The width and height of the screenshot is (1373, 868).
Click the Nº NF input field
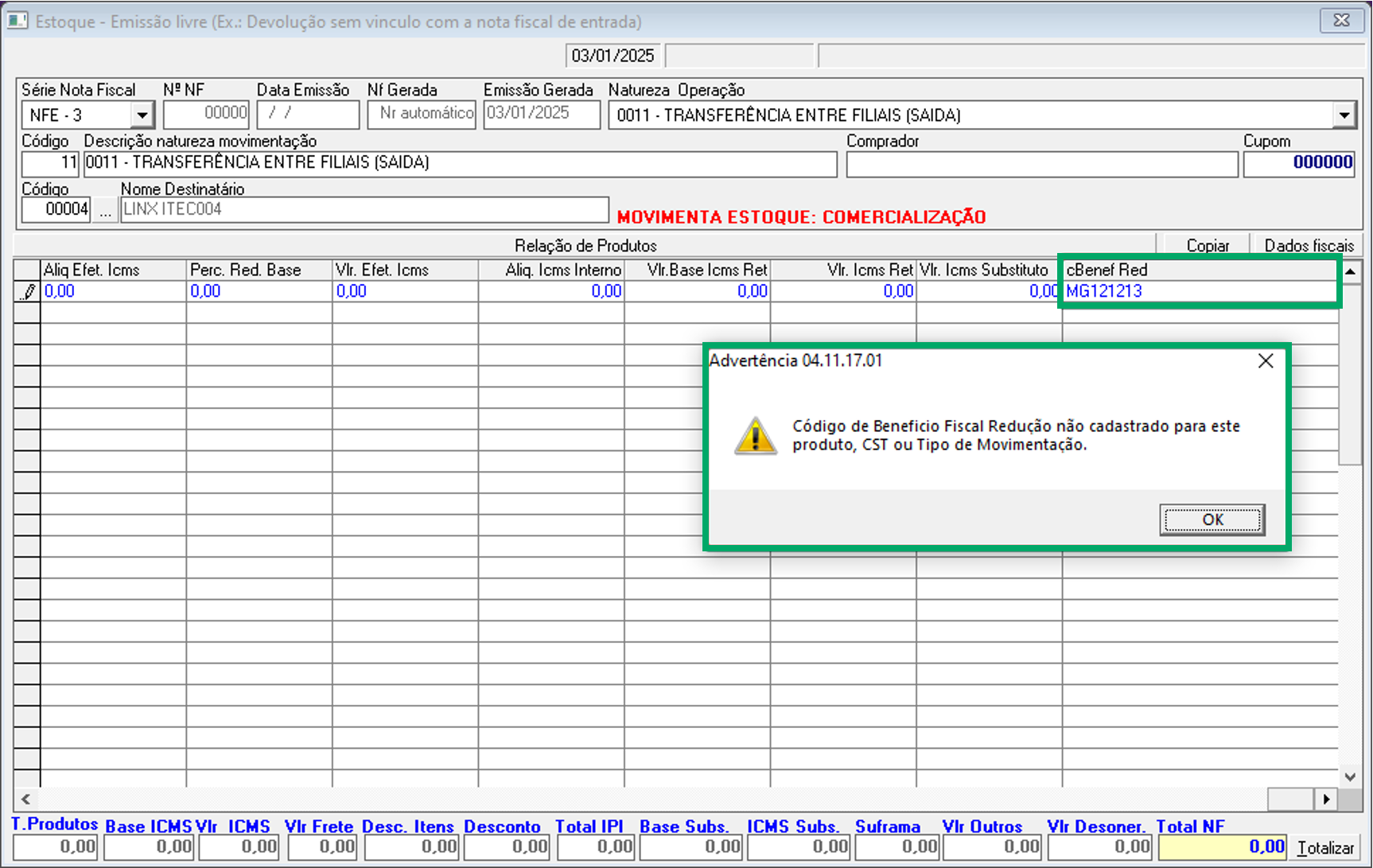(206, 114)
